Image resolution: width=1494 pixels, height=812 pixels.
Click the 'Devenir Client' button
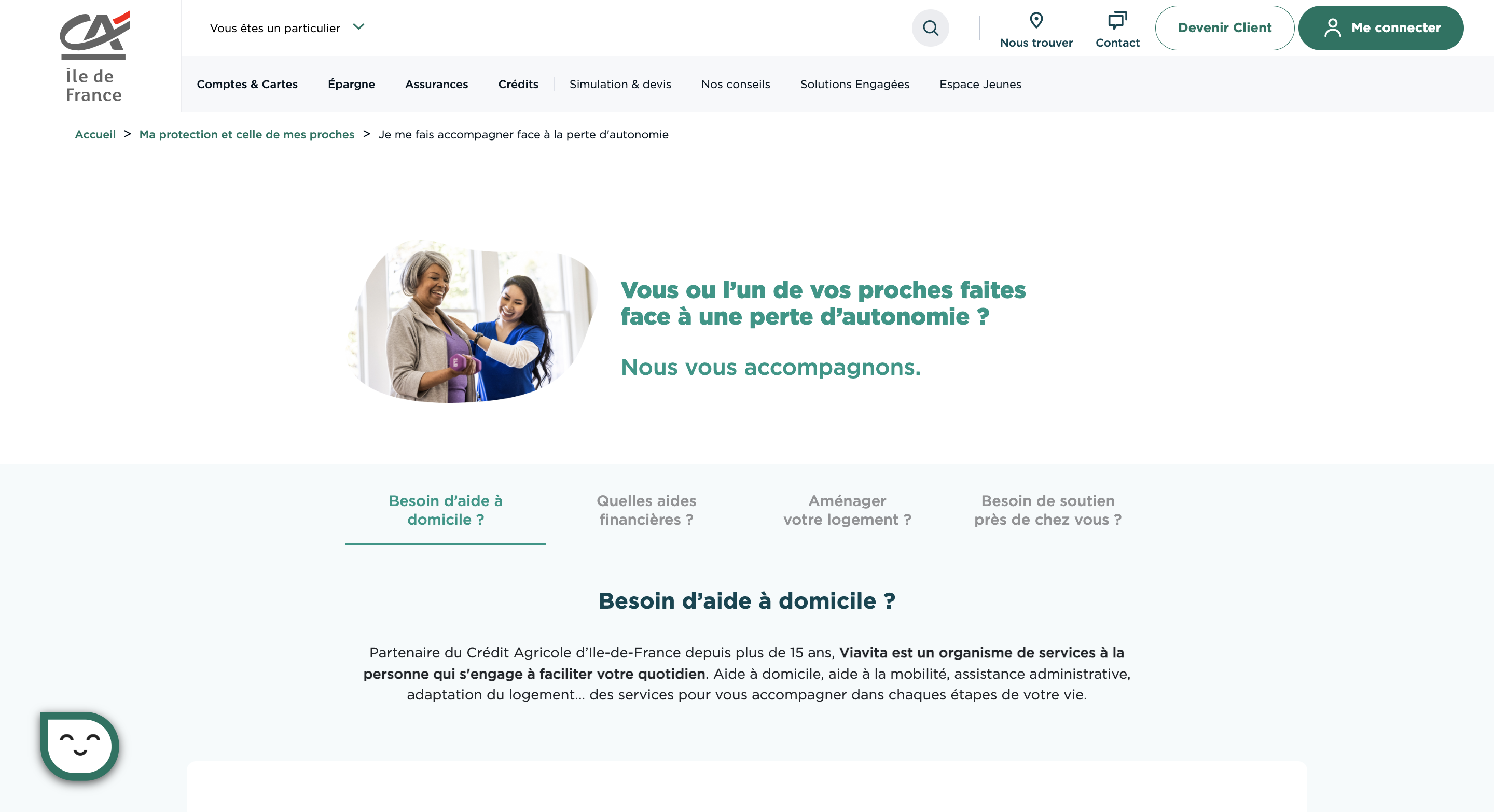[x=1223, y=27]
